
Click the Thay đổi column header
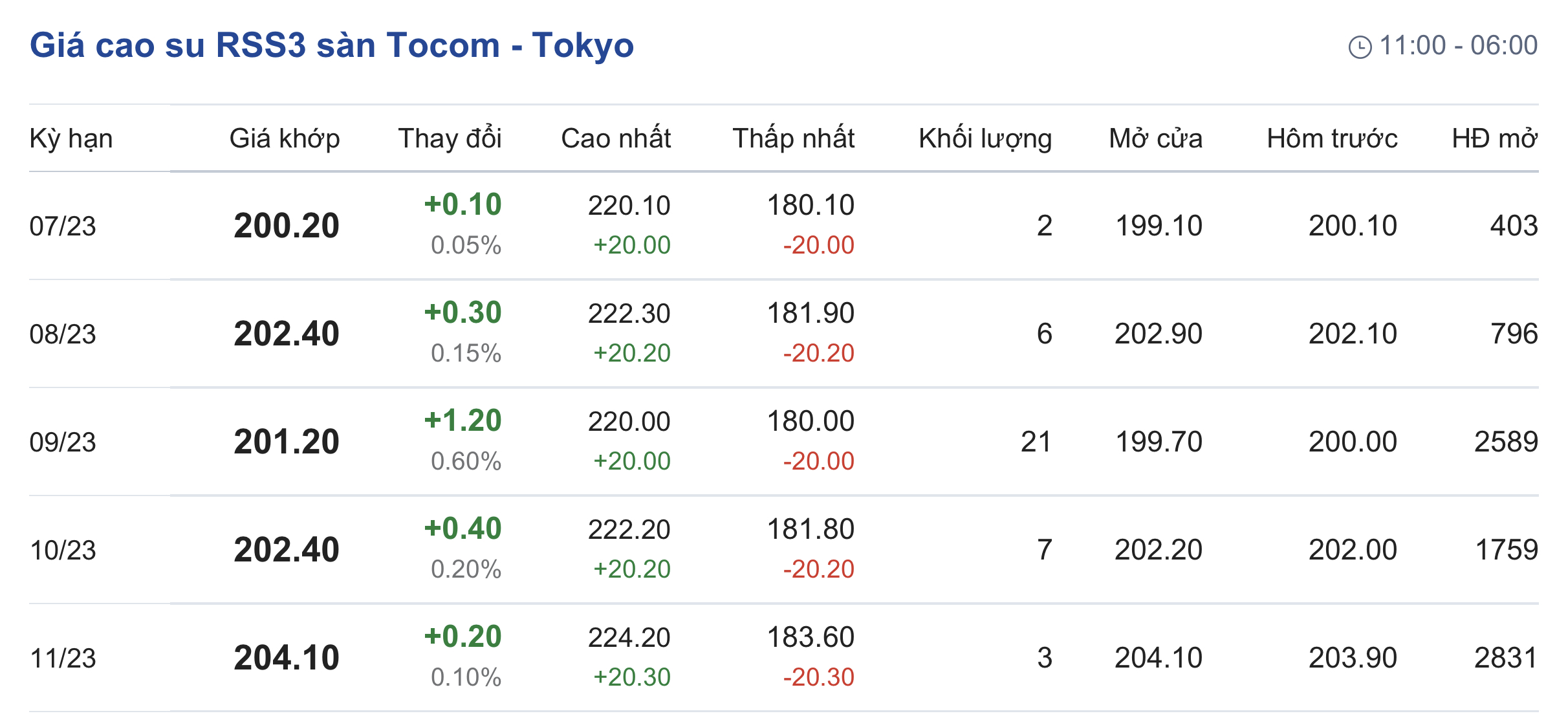click(x=450, y=139)
